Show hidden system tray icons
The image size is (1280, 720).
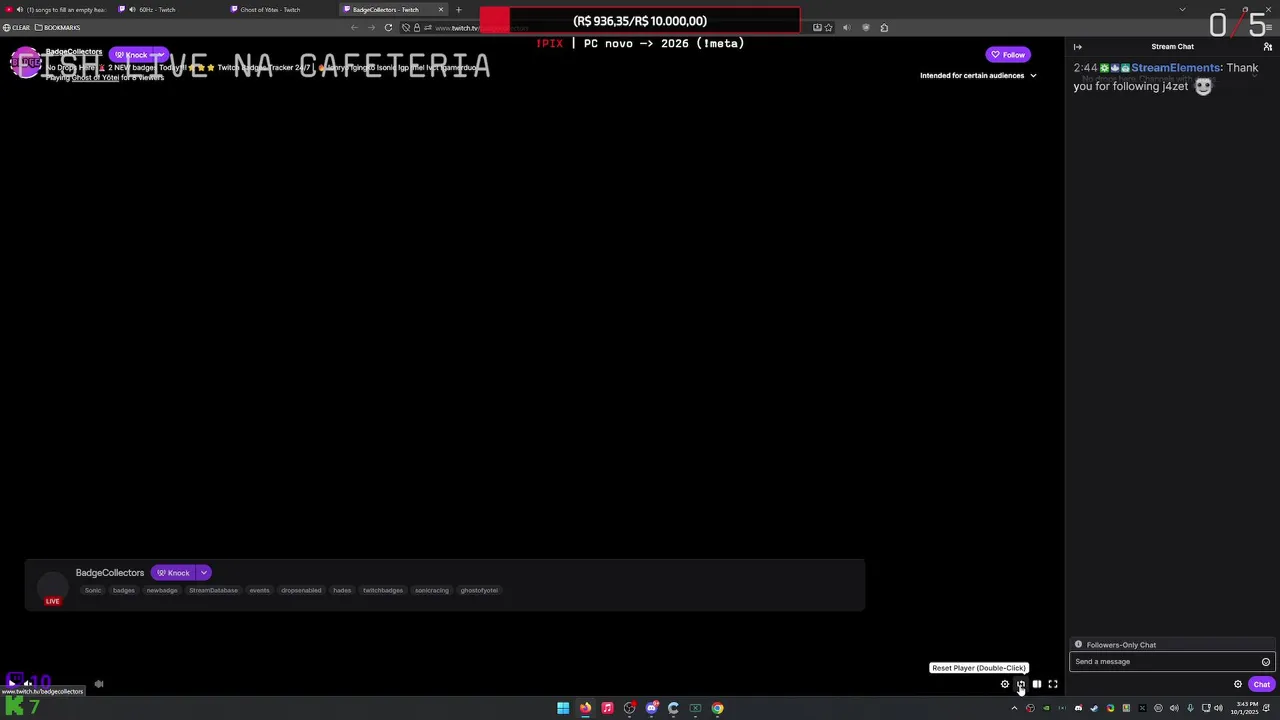(1014, 708)
